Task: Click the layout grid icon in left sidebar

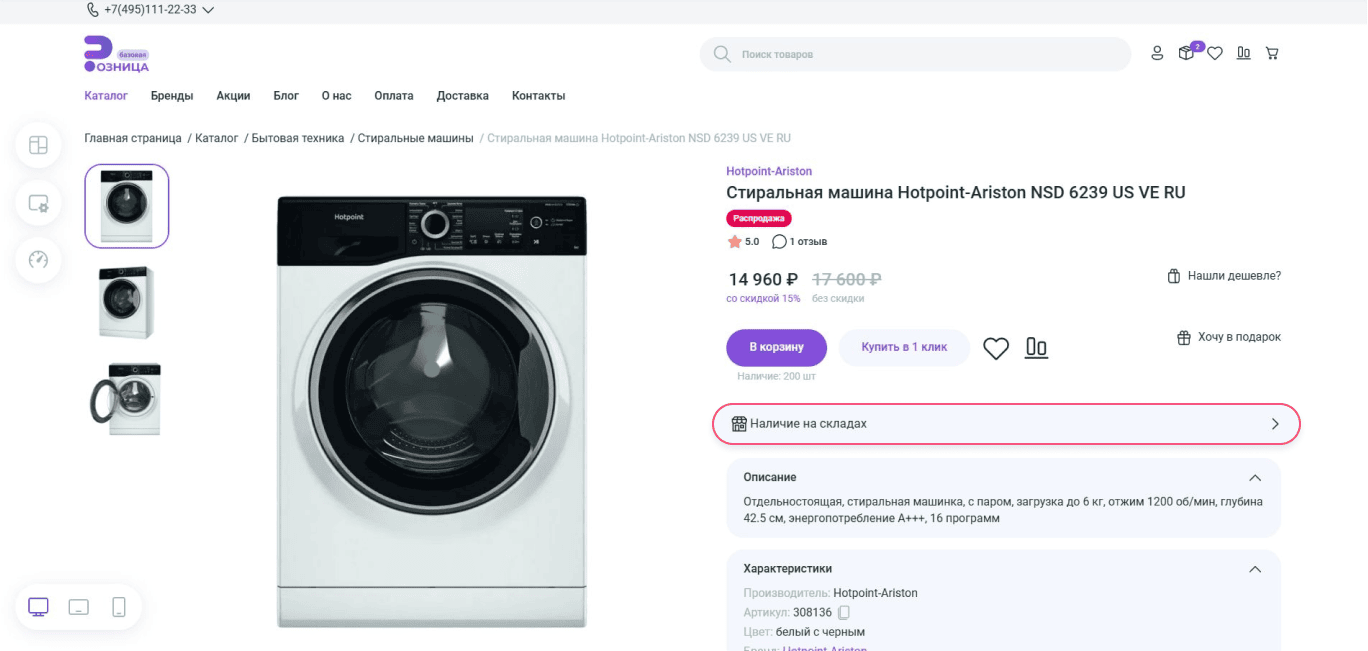Action: (x=38, y=145)
